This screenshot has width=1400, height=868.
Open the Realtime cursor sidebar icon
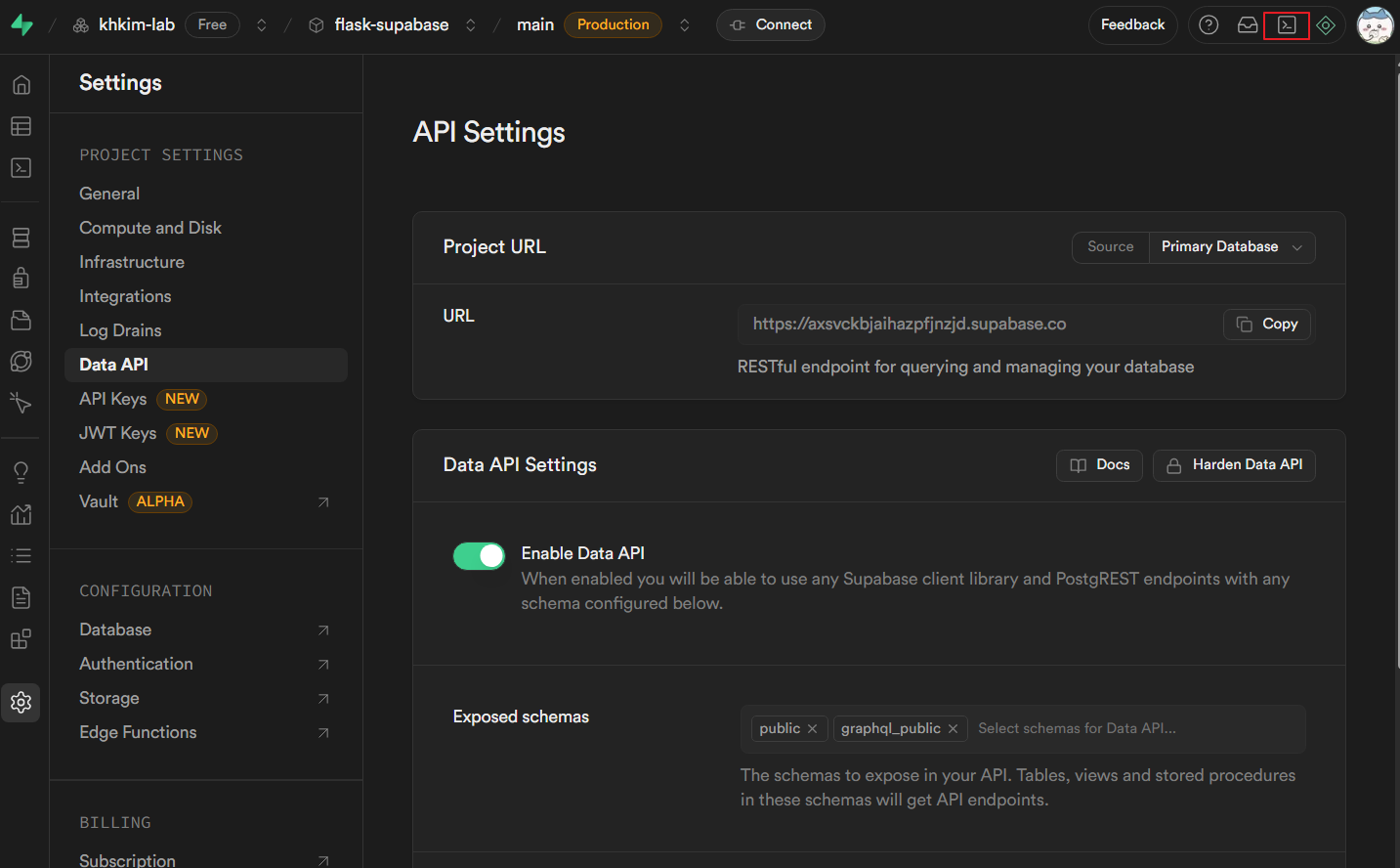(x=21, y=403)
